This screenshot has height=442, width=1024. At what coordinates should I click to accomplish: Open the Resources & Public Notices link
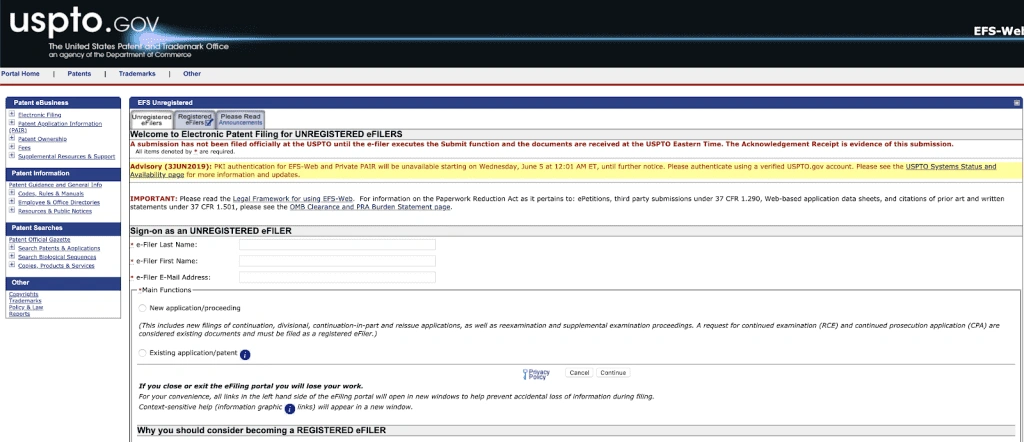(55, 212)
